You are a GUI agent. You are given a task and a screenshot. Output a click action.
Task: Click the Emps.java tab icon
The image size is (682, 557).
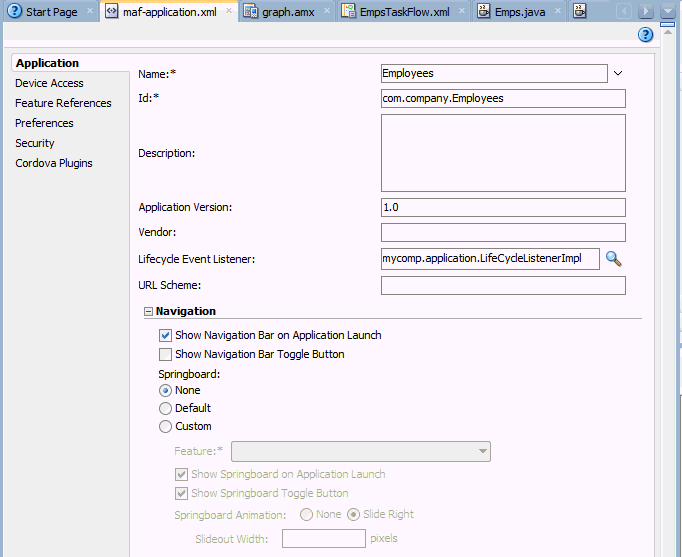pos(484,11)
